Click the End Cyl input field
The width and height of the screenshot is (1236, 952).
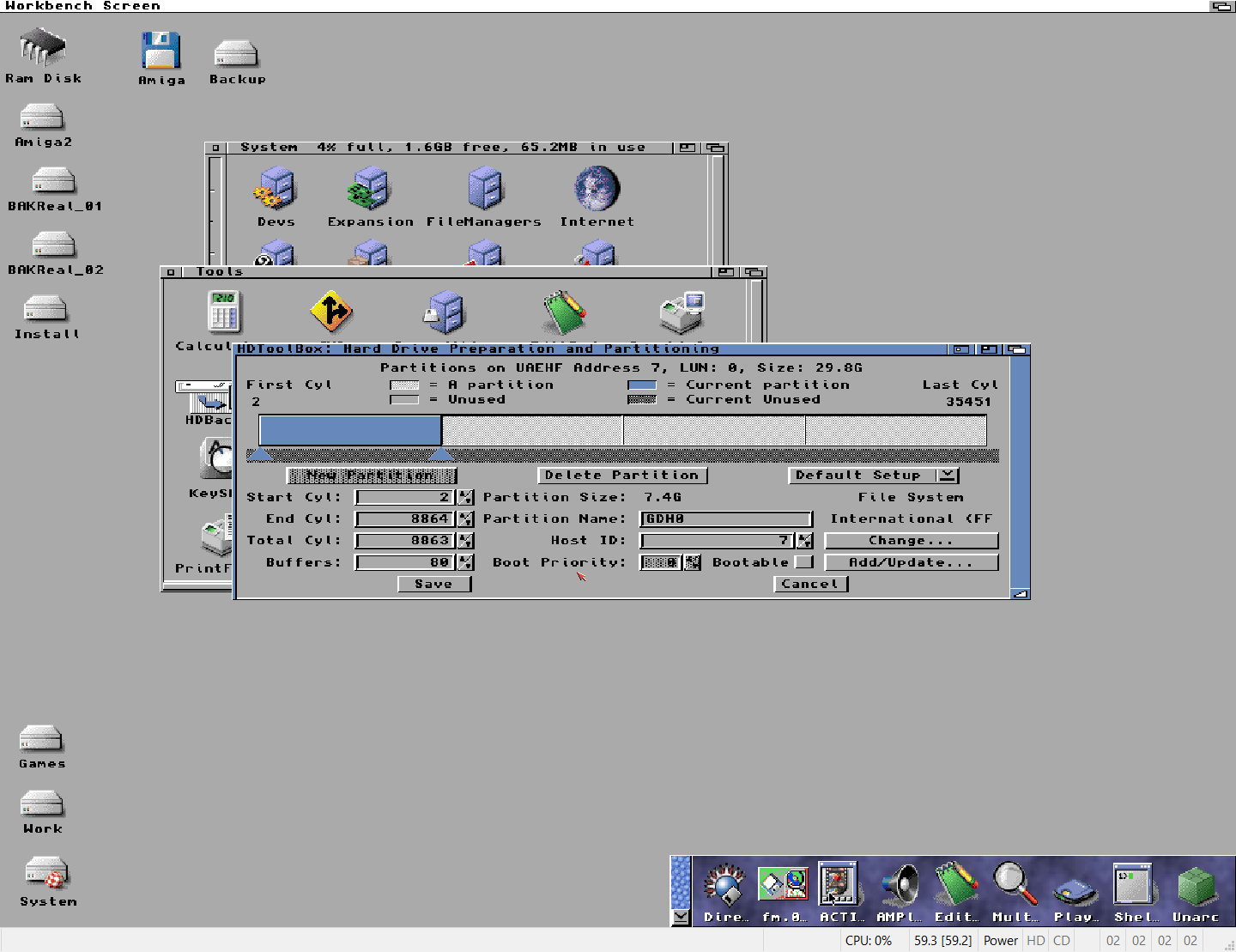(405, 518)
